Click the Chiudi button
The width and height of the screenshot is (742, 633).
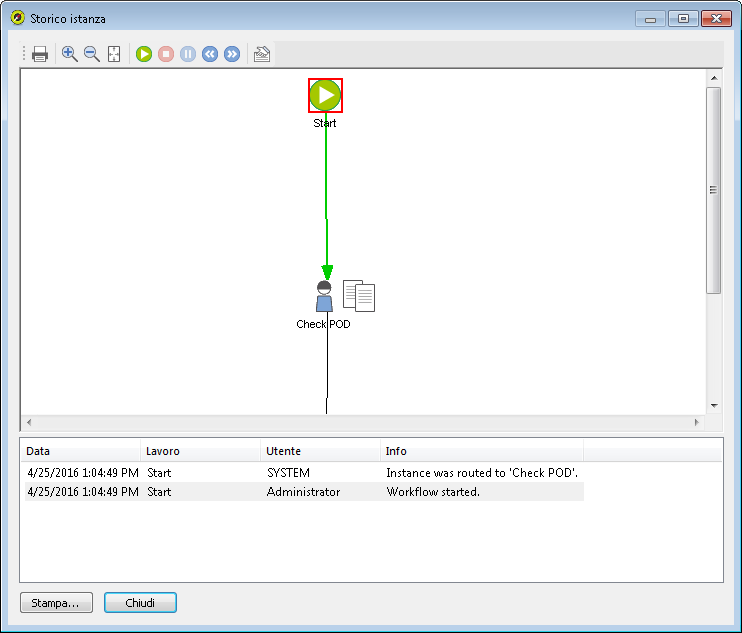(140, 603)
